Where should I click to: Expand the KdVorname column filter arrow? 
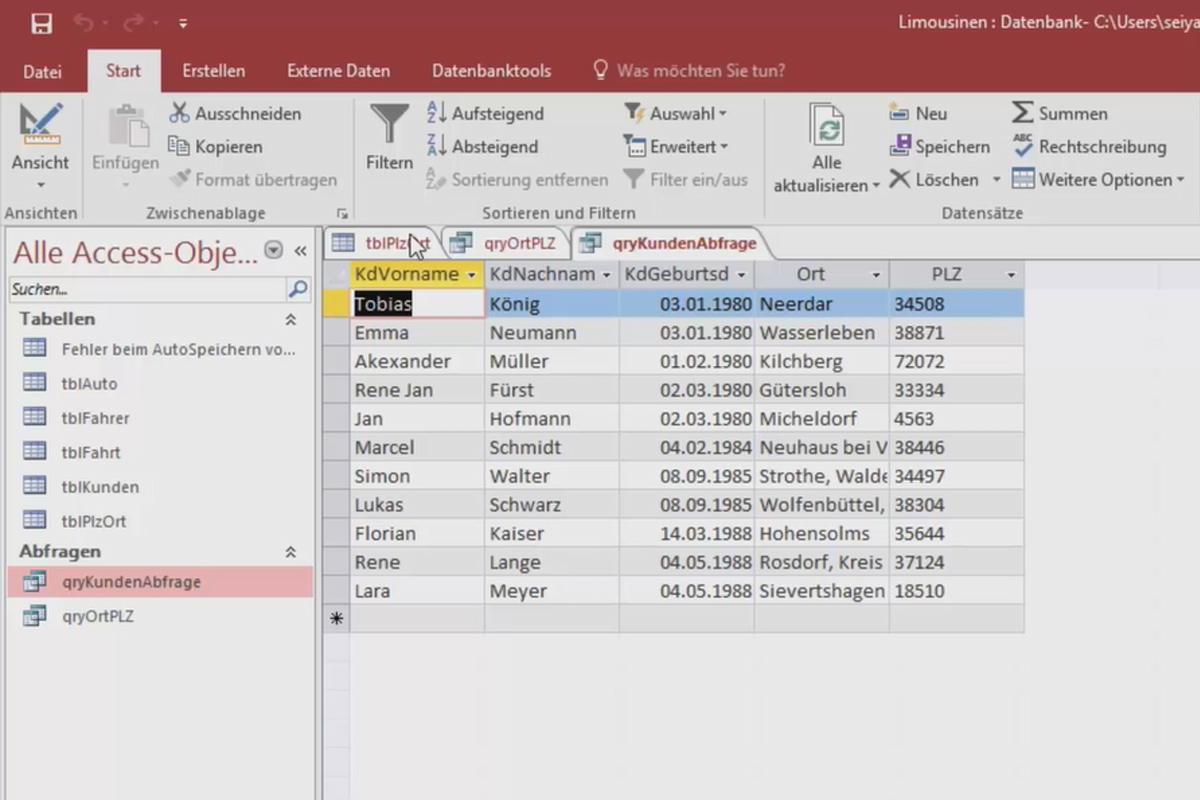471,274
